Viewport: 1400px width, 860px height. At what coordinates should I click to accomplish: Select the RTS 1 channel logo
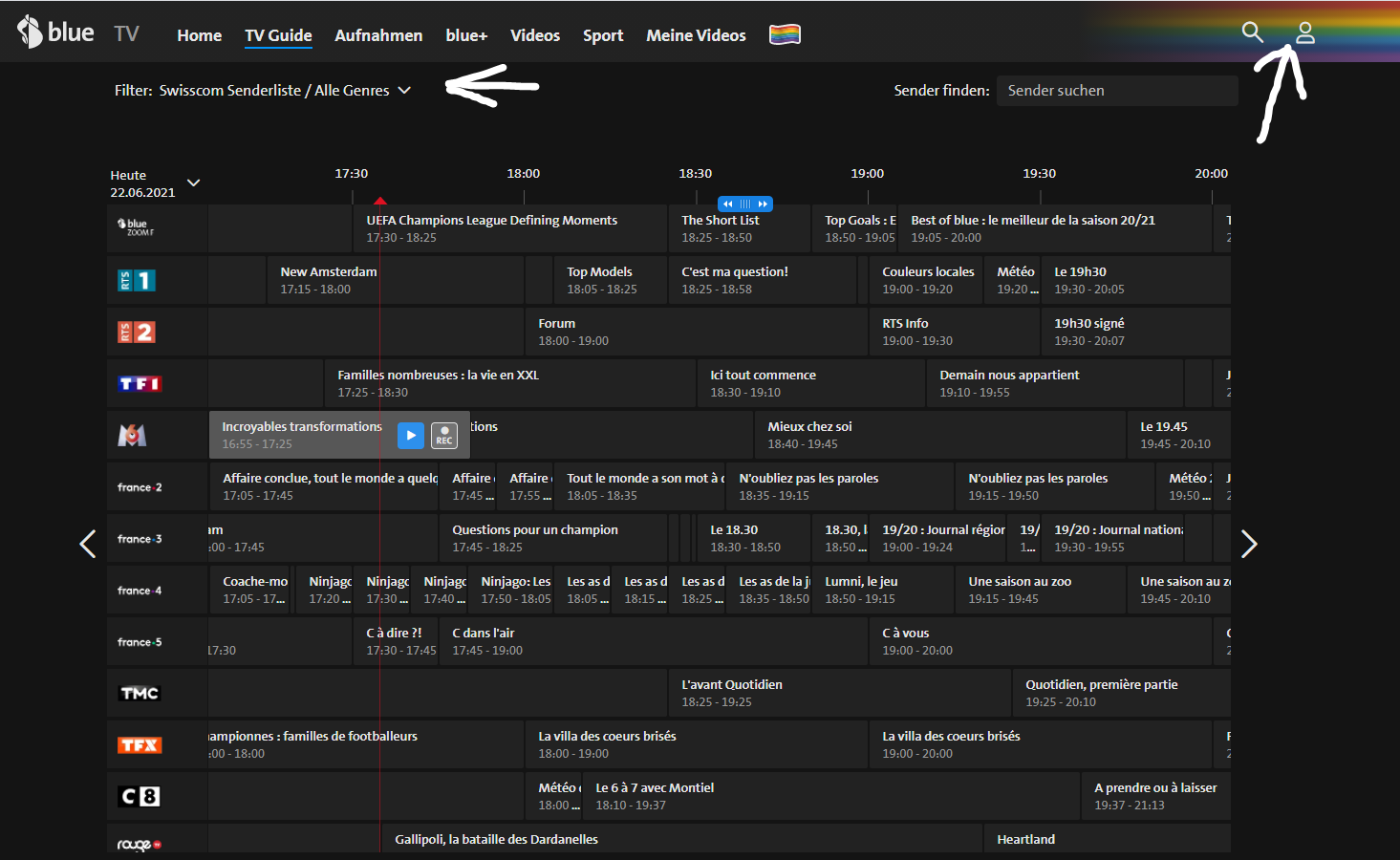137,281
